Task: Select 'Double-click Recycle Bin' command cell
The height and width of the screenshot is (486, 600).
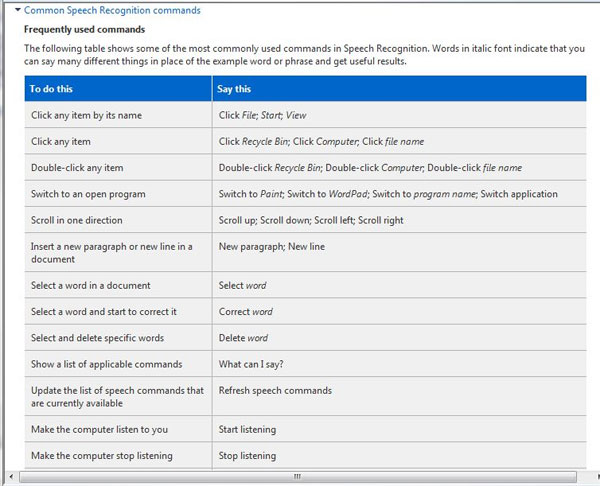Action: (x=399, y=168)
